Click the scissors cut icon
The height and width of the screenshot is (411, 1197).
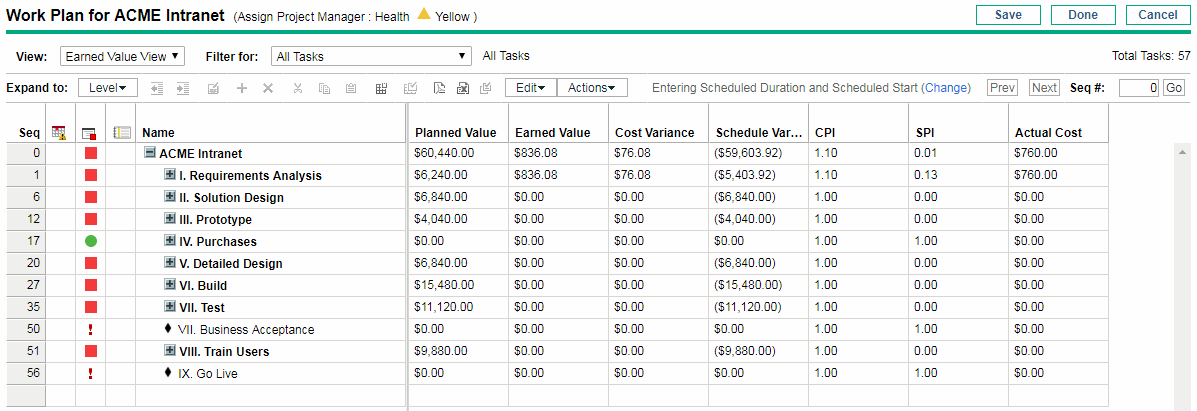298,88
